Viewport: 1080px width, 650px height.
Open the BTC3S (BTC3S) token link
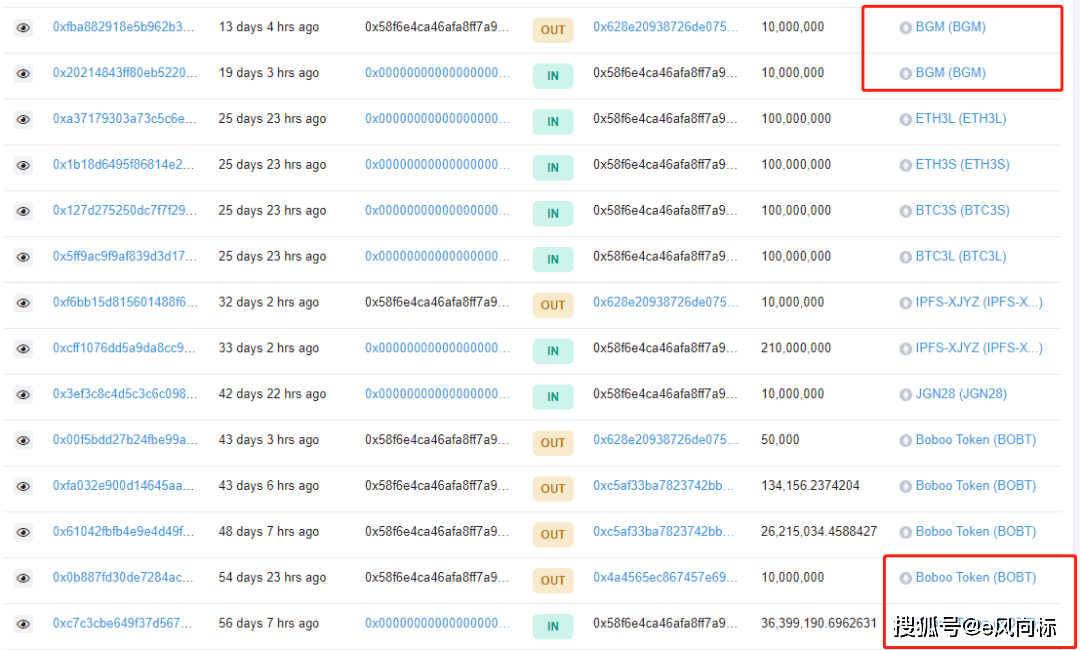click(x=961, y=210)
